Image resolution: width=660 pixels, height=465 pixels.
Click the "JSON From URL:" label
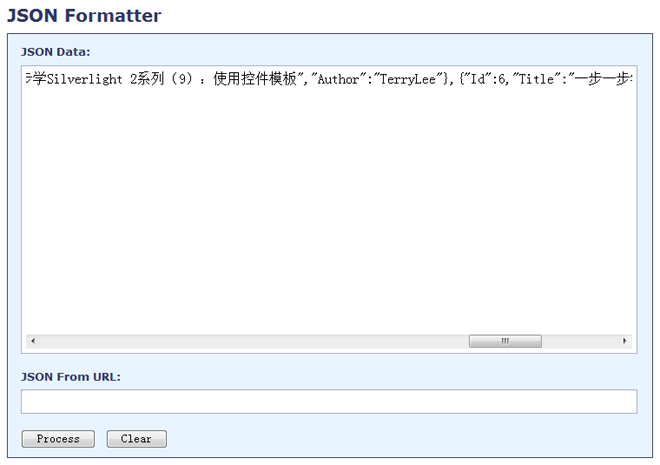point(70,377)
